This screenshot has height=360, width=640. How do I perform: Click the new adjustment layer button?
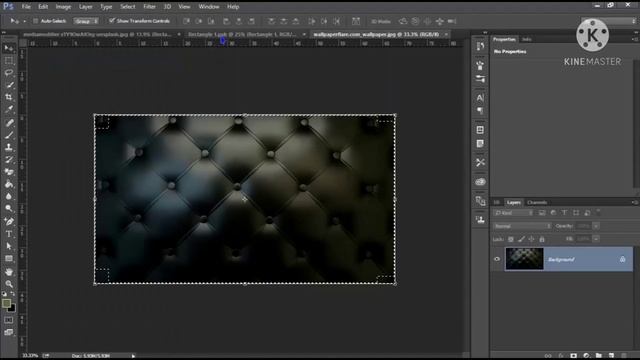coord(586,356)
